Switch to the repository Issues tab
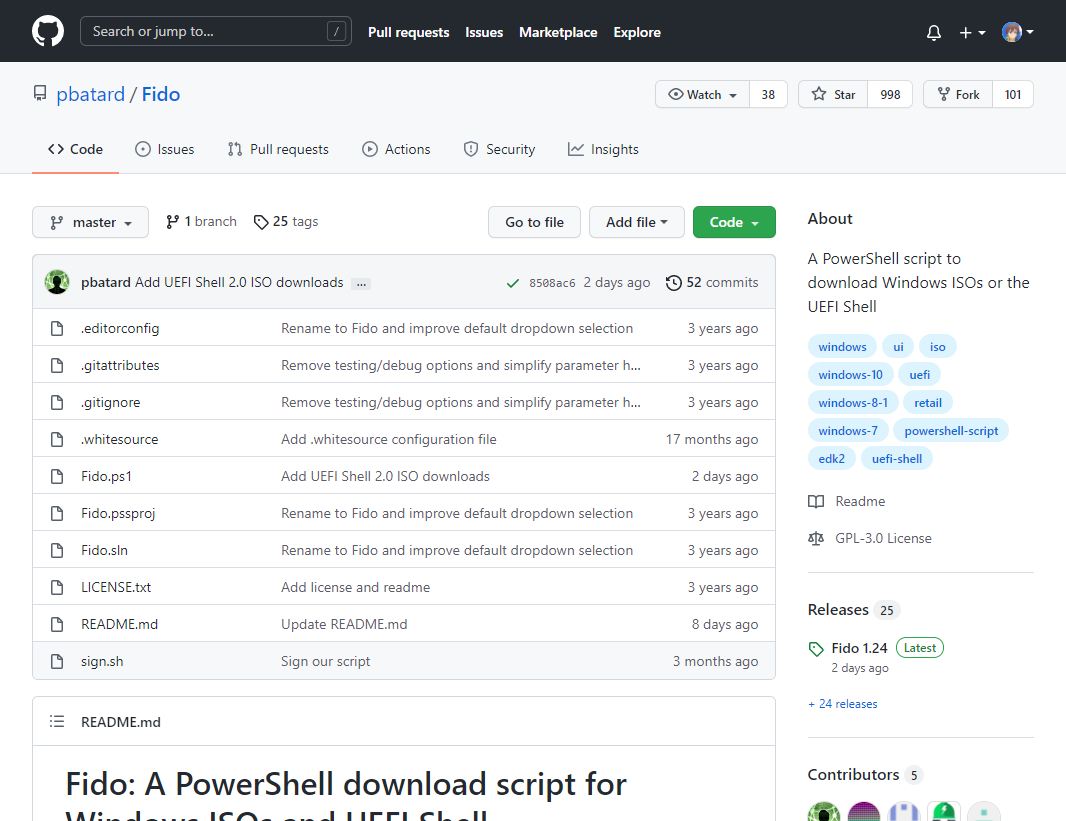Screen dimensions: 1066x821 pos(165,150)
